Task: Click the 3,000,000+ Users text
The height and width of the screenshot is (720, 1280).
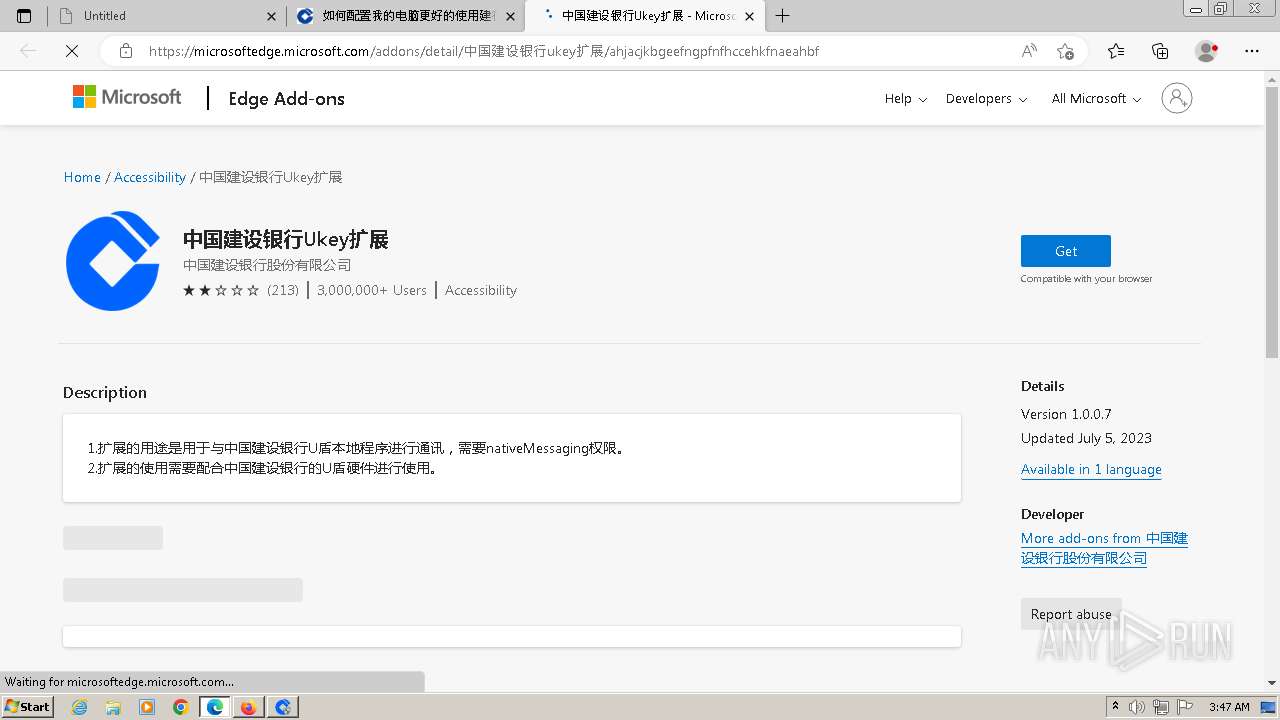Action: tap(372, 290)
